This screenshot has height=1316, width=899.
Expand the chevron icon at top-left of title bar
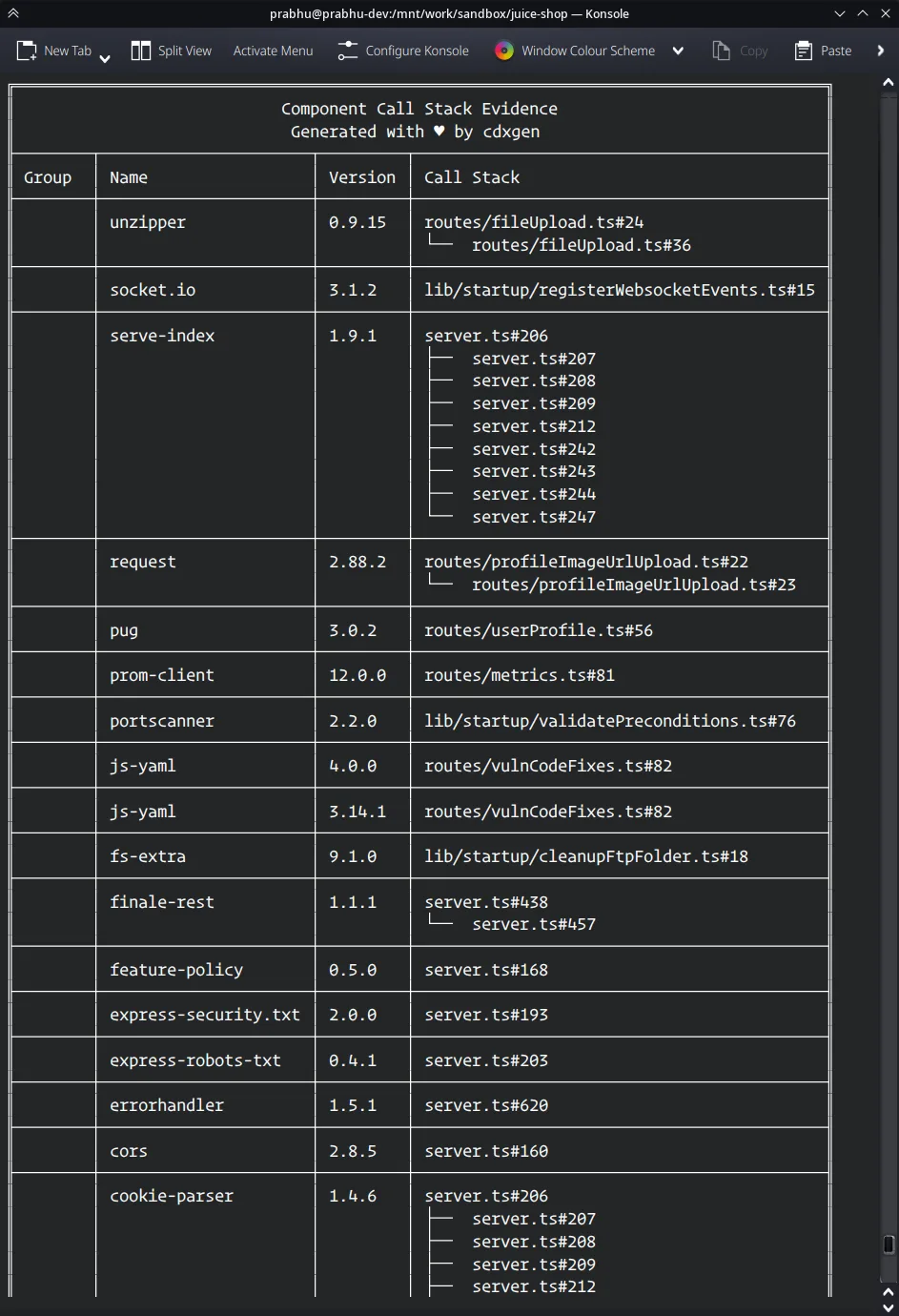tap(13, 13)
